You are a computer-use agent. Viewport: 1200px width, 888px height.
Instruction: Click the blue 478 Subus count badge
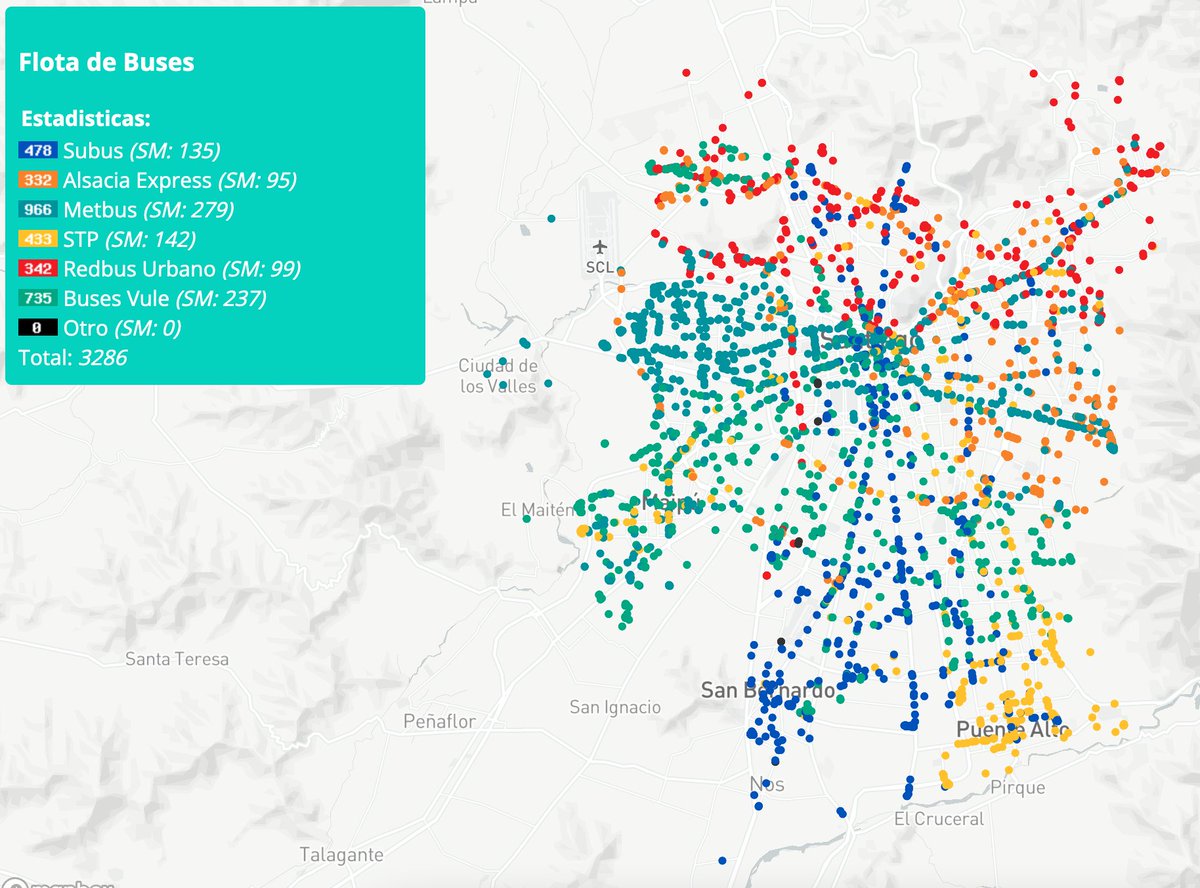(x=39, y=151)
